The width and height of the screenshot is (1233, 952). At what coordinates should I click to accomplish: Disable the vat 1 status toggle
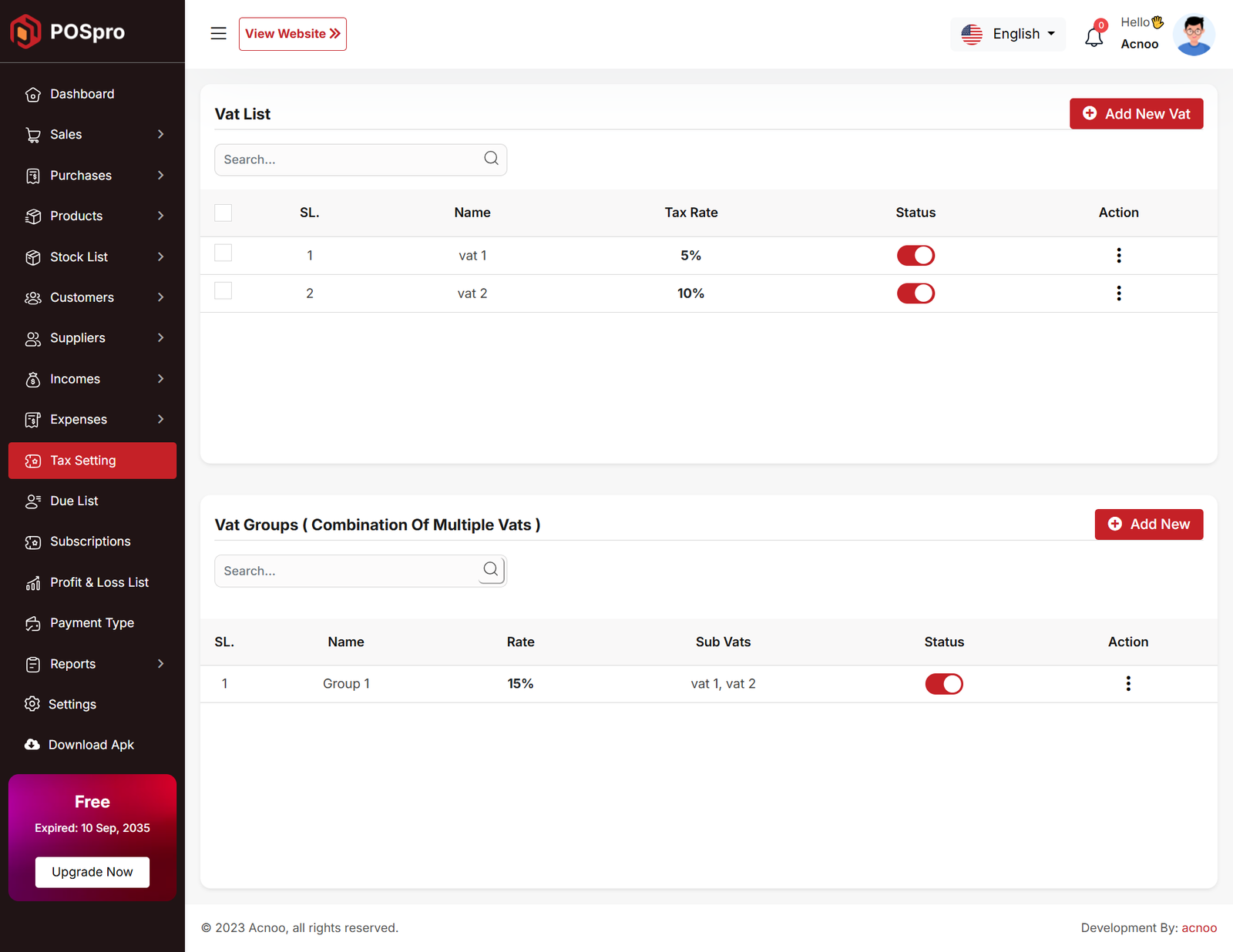coord(916,256)
